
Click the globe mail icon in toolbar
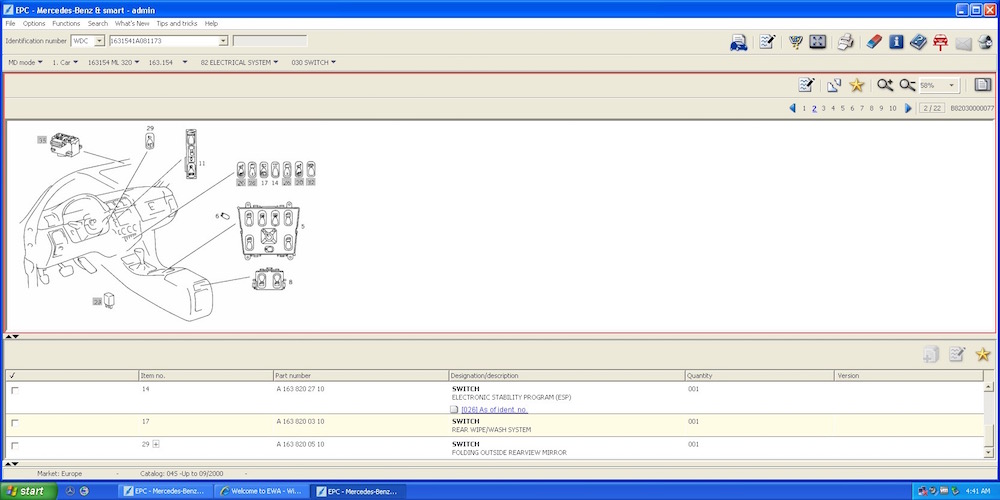(x=985, y=42)
